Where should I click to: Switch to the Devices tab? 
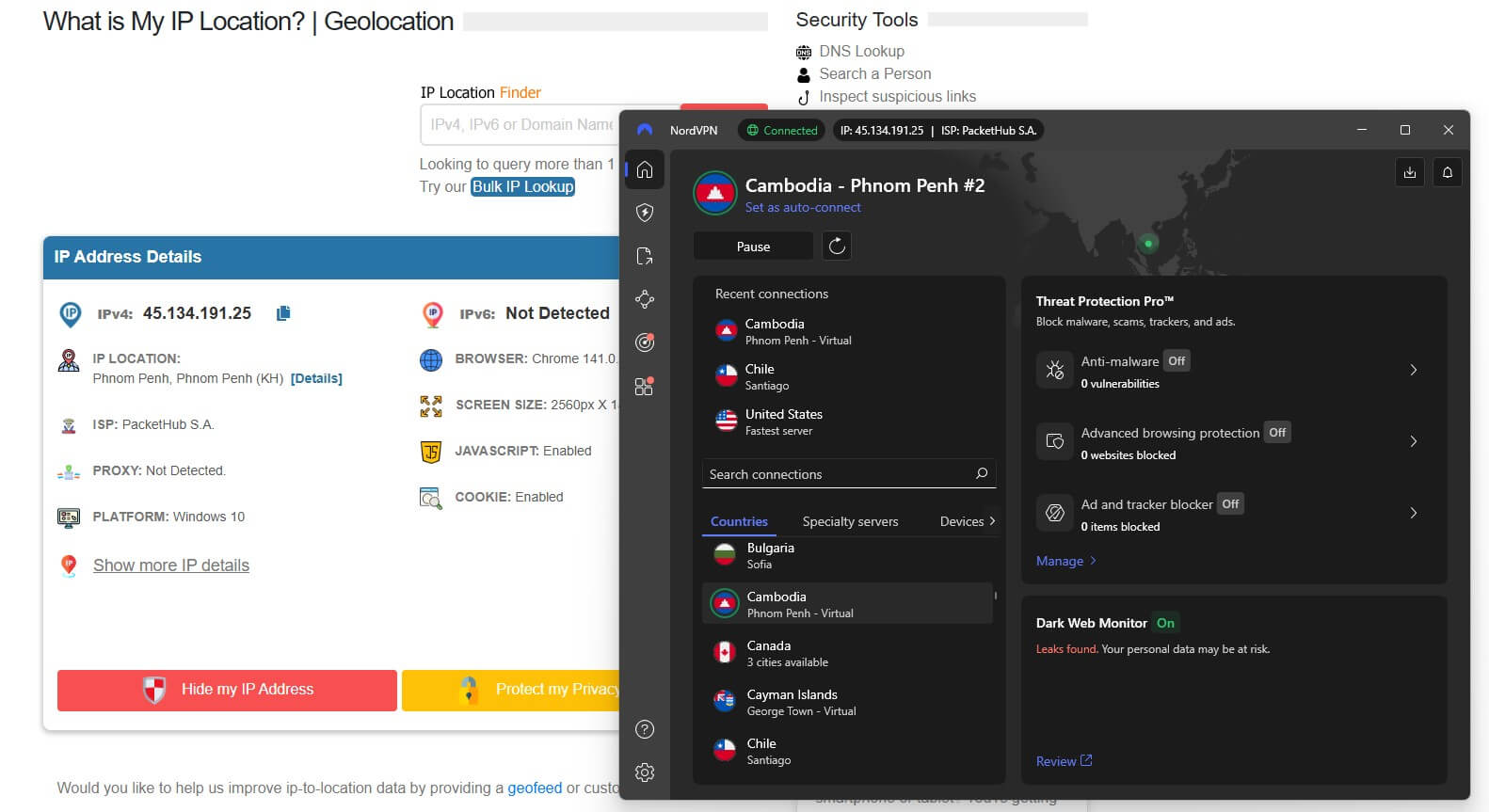961,521
